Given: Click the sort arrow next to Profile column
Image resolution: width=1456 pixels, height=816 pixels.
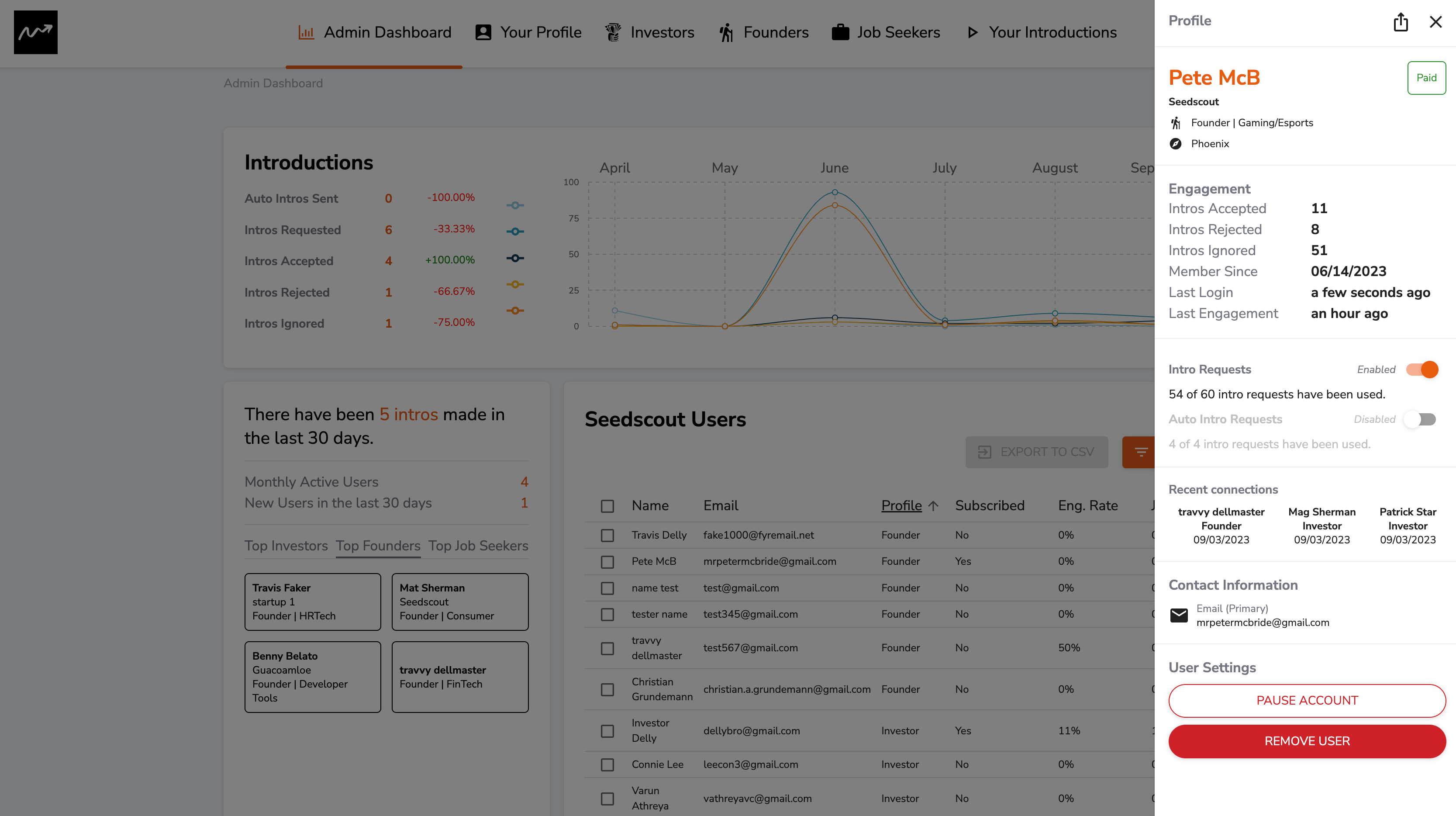Looking at the screenshot, I should 933,505.
